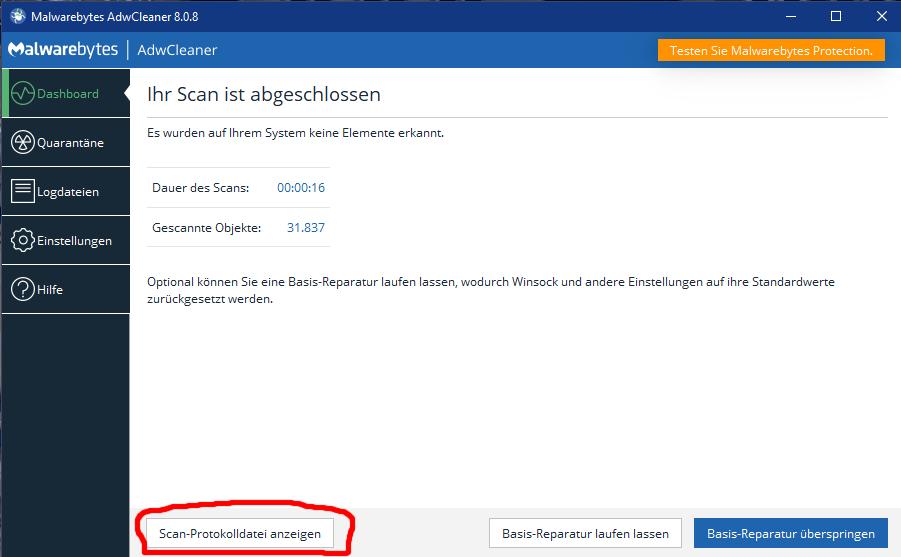Skip repair with 'Basis-Reparatur überspringen'
Image resolution: width=901 pixels, height=557 pixels.
click(791, 534)
